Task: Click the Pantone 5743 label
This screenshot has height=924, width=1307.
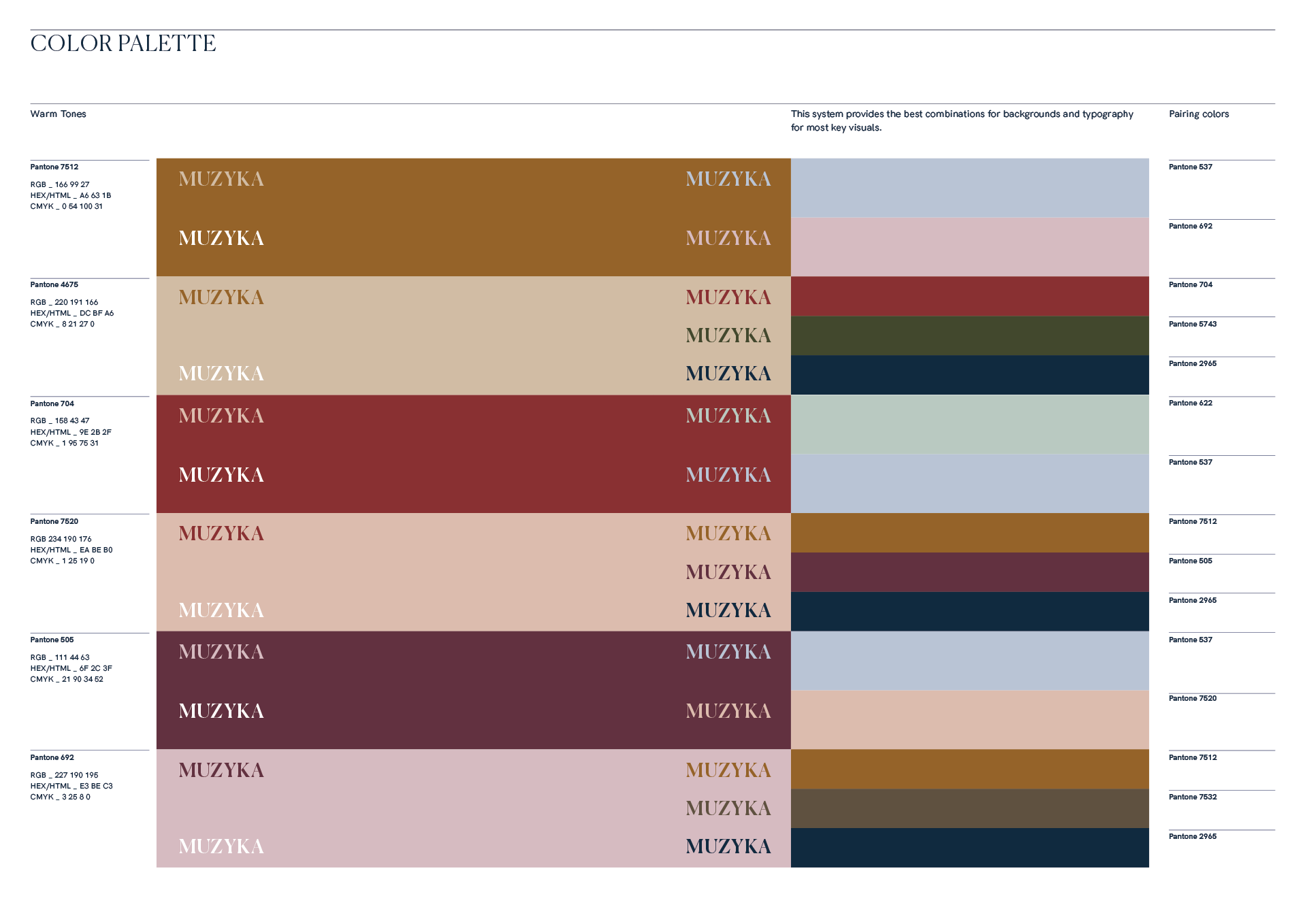Action: point(1193,324)
